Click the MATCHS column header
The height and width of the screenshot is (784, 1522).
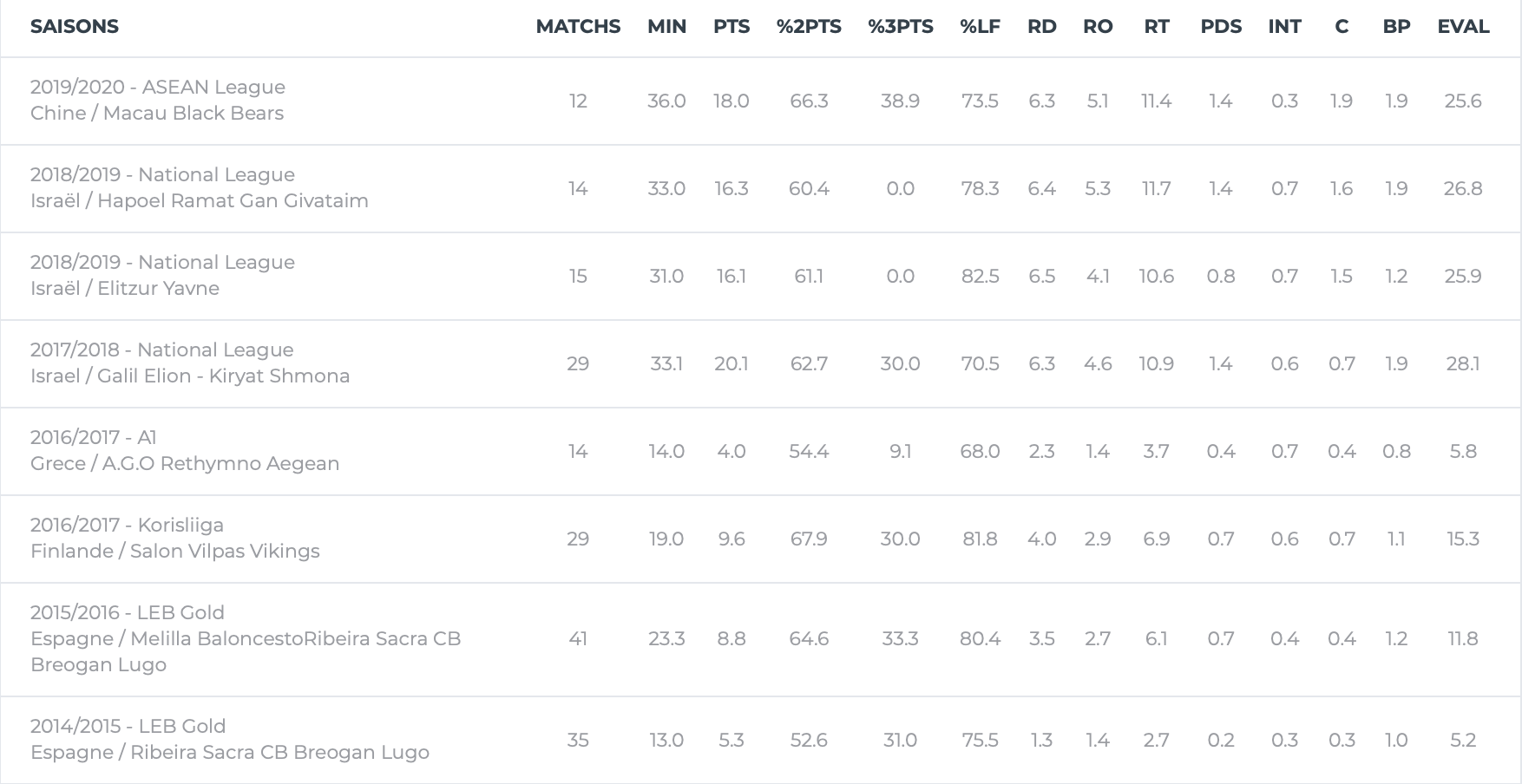pyautogui.click(x=578, y=27)
